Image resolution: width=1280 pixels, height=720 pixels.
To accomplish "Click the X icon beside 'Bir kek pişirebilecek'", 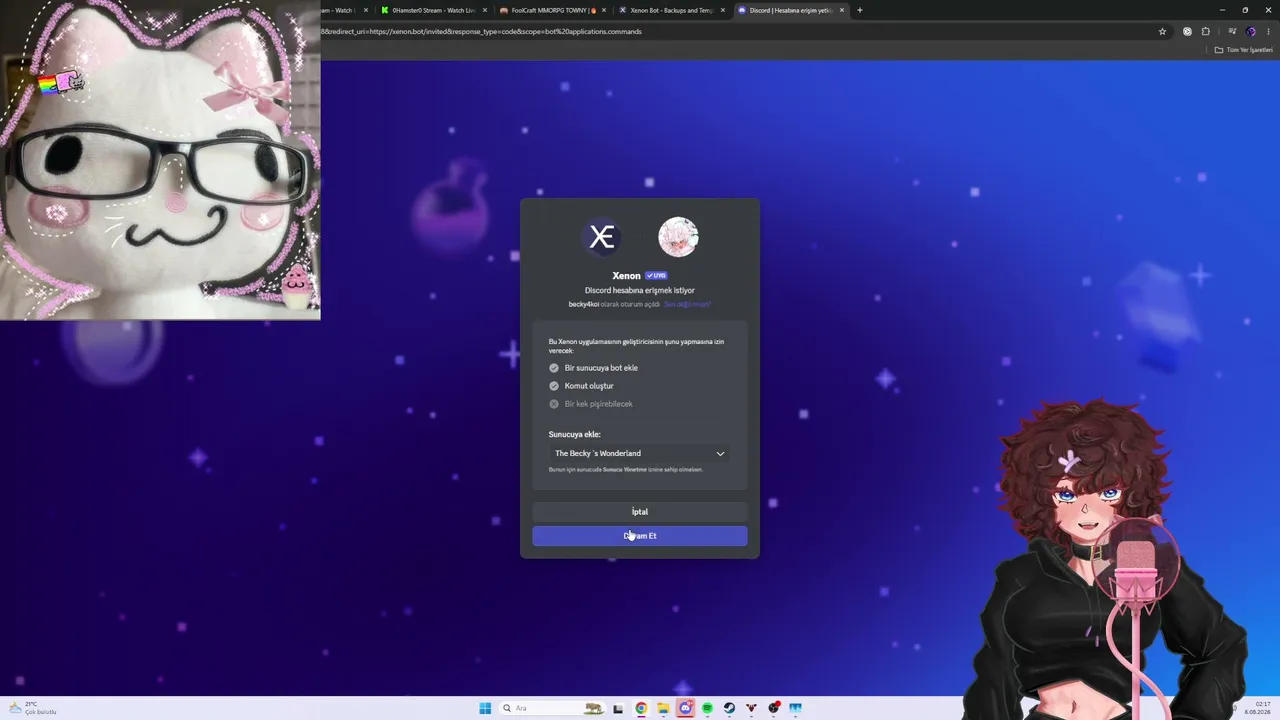I will click(554, 404).
